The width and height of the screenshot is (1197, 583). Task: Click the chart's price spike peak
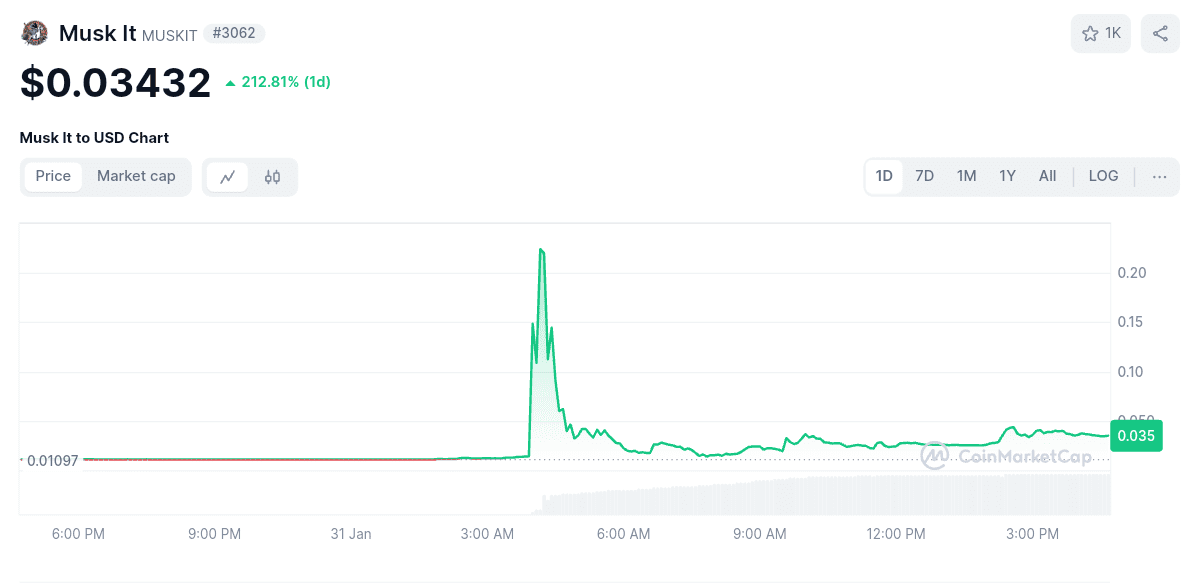point(542,250)
